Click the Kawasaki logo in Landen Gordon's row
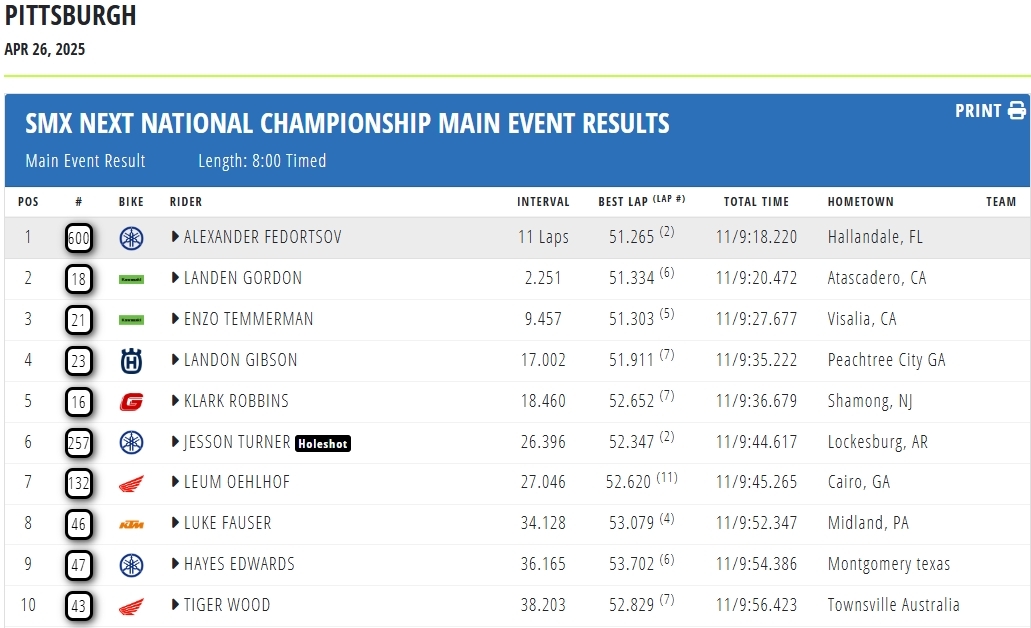 [x=131, y=279]
